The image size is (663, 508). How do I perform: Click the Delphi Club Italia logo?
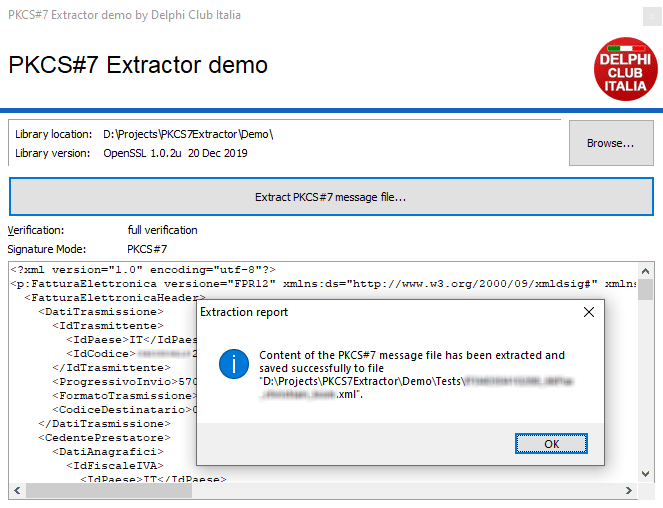(625, 69)
